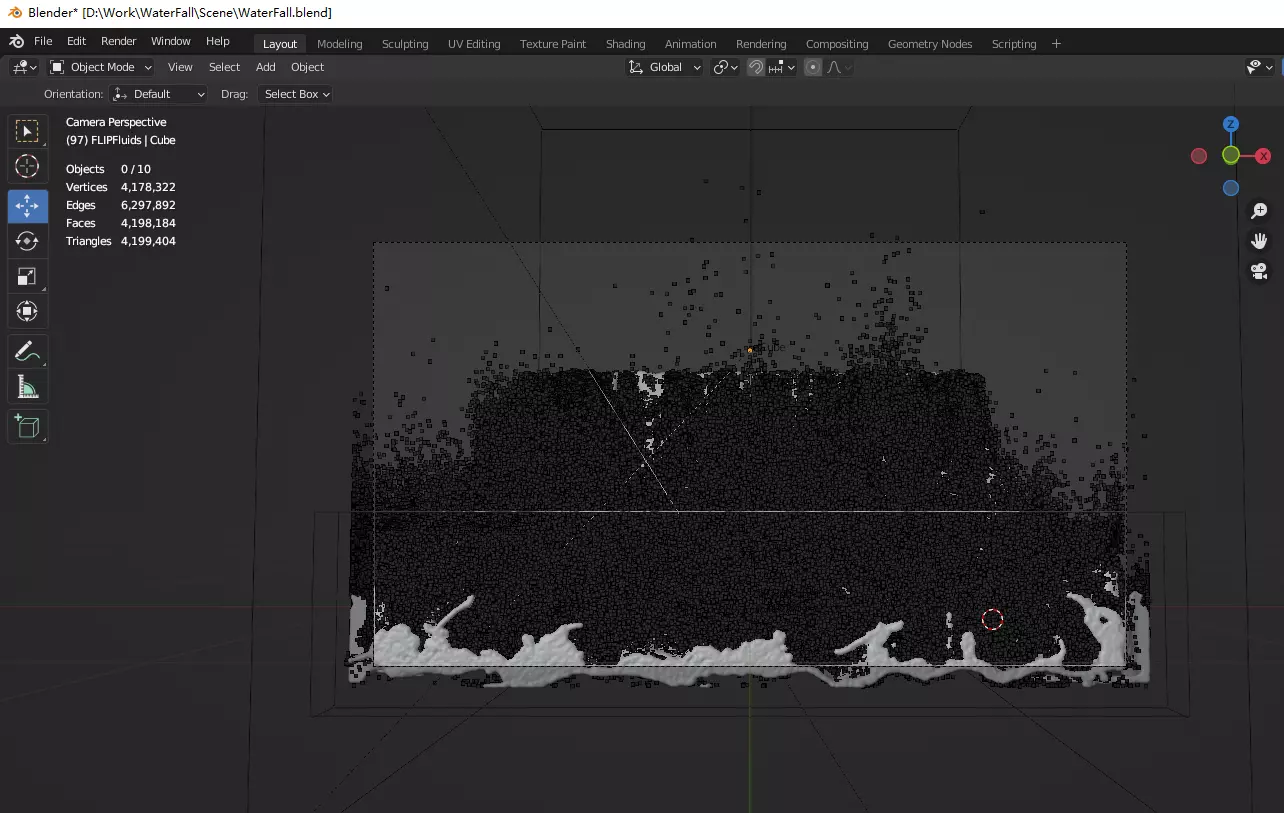Open proportional editing falloff dropdown

[838, 67]
